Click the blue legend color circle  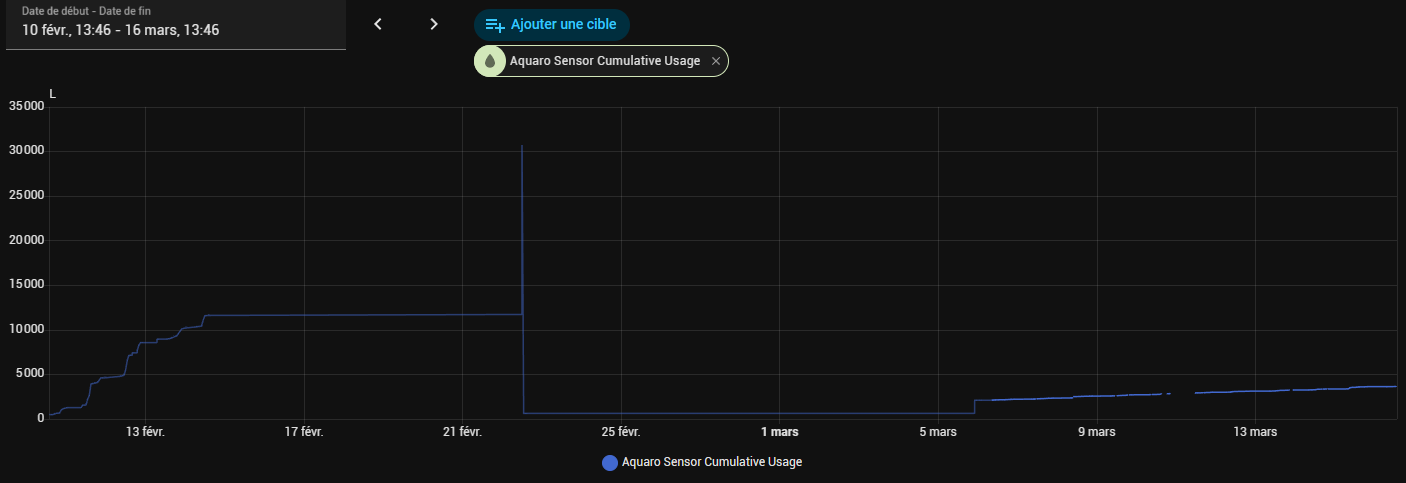click(609, 462)
